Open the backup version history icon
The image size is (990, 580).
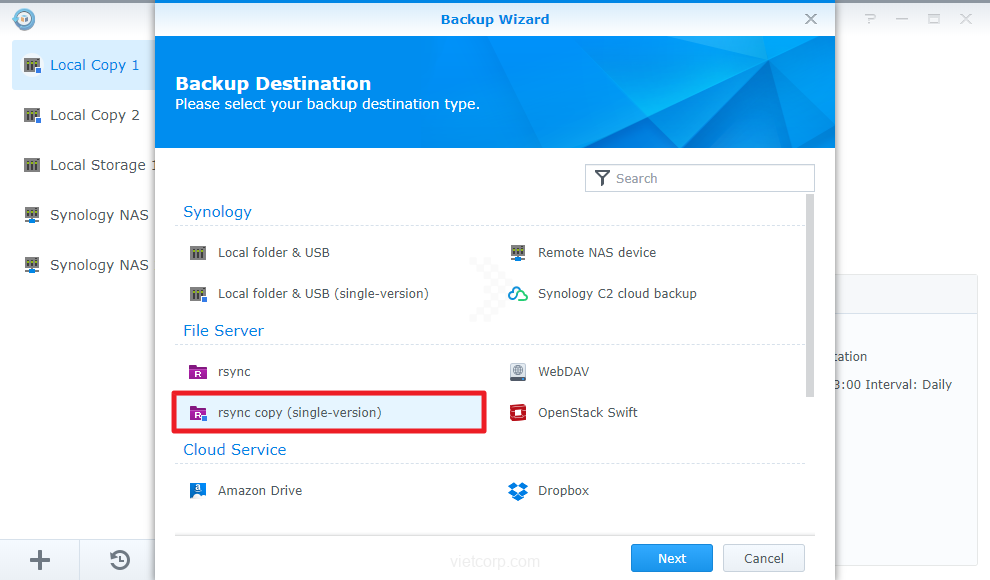tap(120, 560)
